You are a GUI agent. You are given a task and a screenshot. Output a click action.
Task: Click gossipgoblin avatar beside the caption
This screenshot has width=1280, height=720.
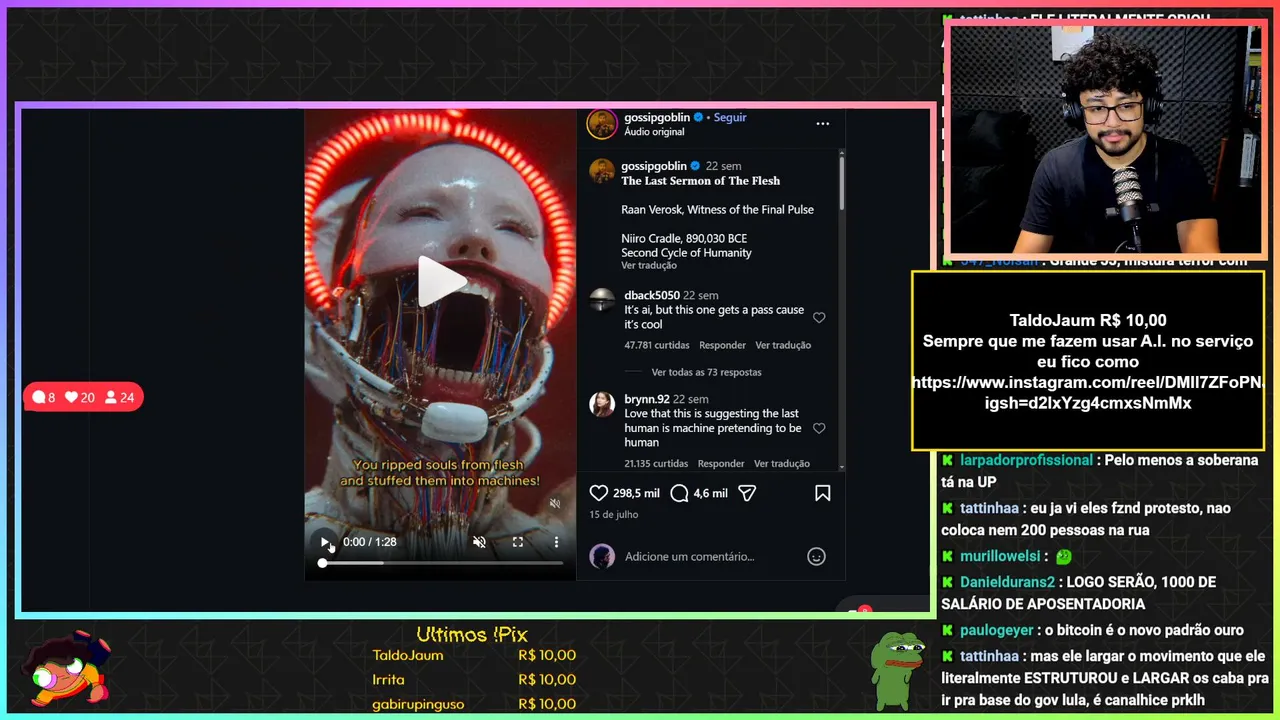tap(602, 171)
